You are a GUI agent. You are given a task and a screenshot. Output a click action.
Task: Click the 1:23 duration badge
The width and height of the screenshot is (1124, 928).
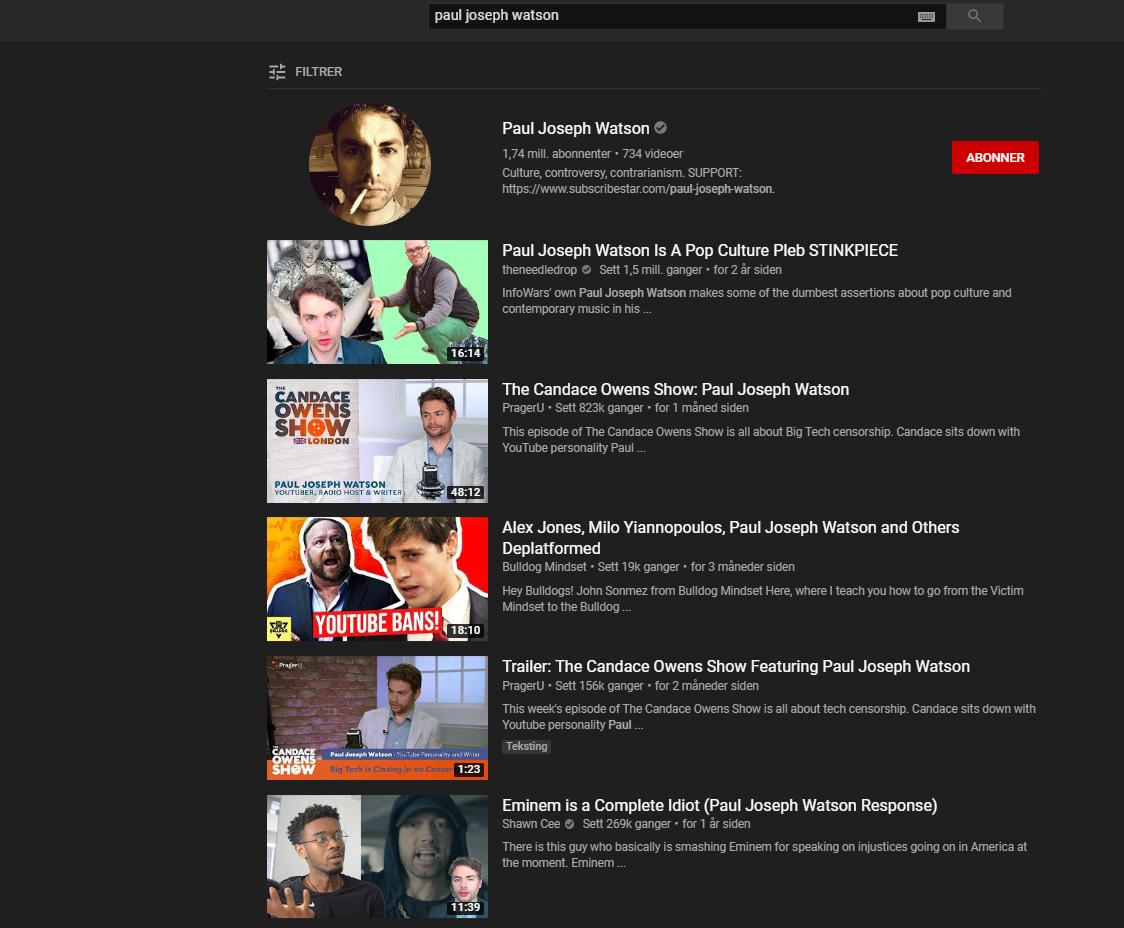click(469, 770)
